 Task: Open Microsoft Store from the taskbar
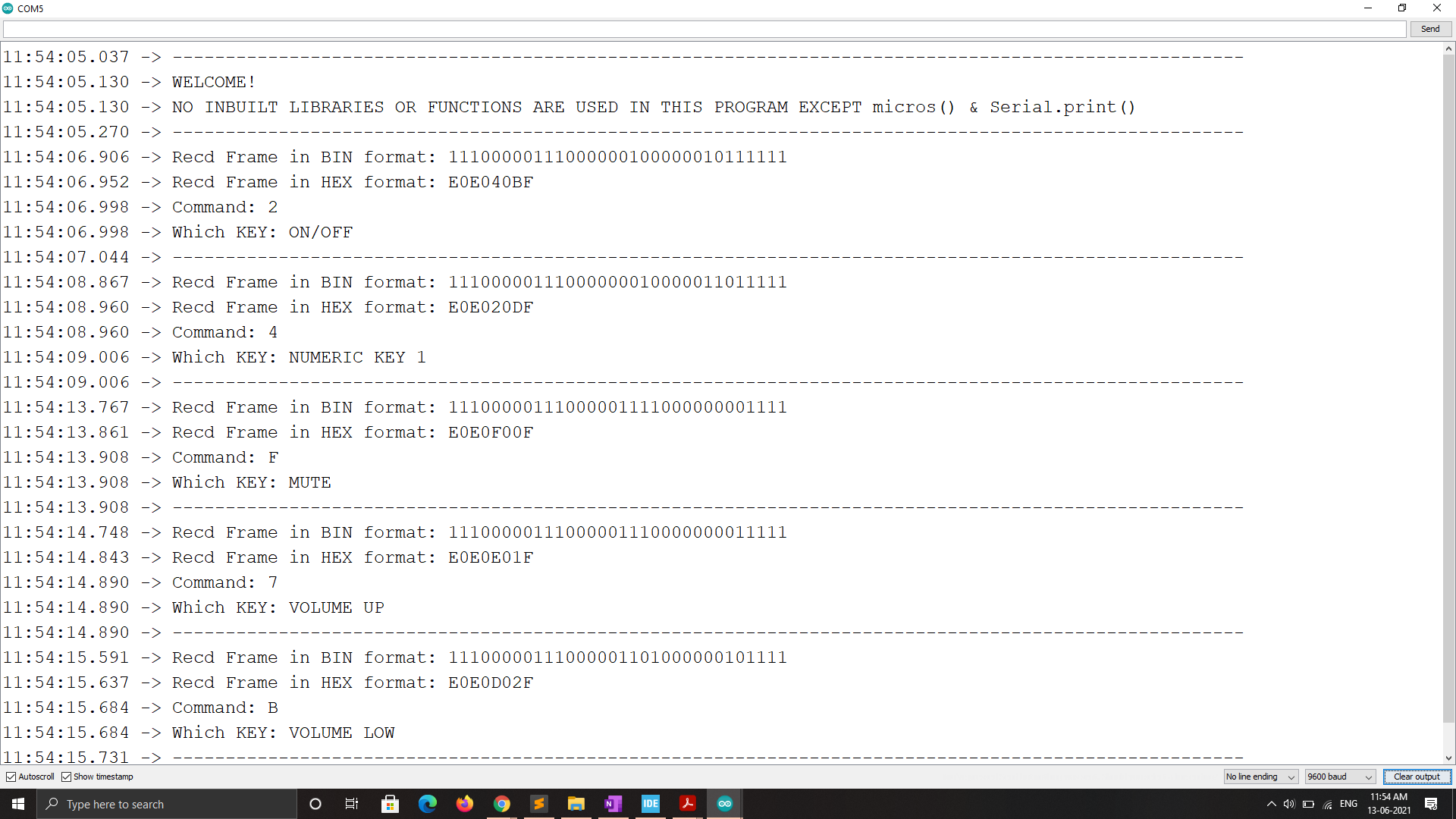coord(390,804)
